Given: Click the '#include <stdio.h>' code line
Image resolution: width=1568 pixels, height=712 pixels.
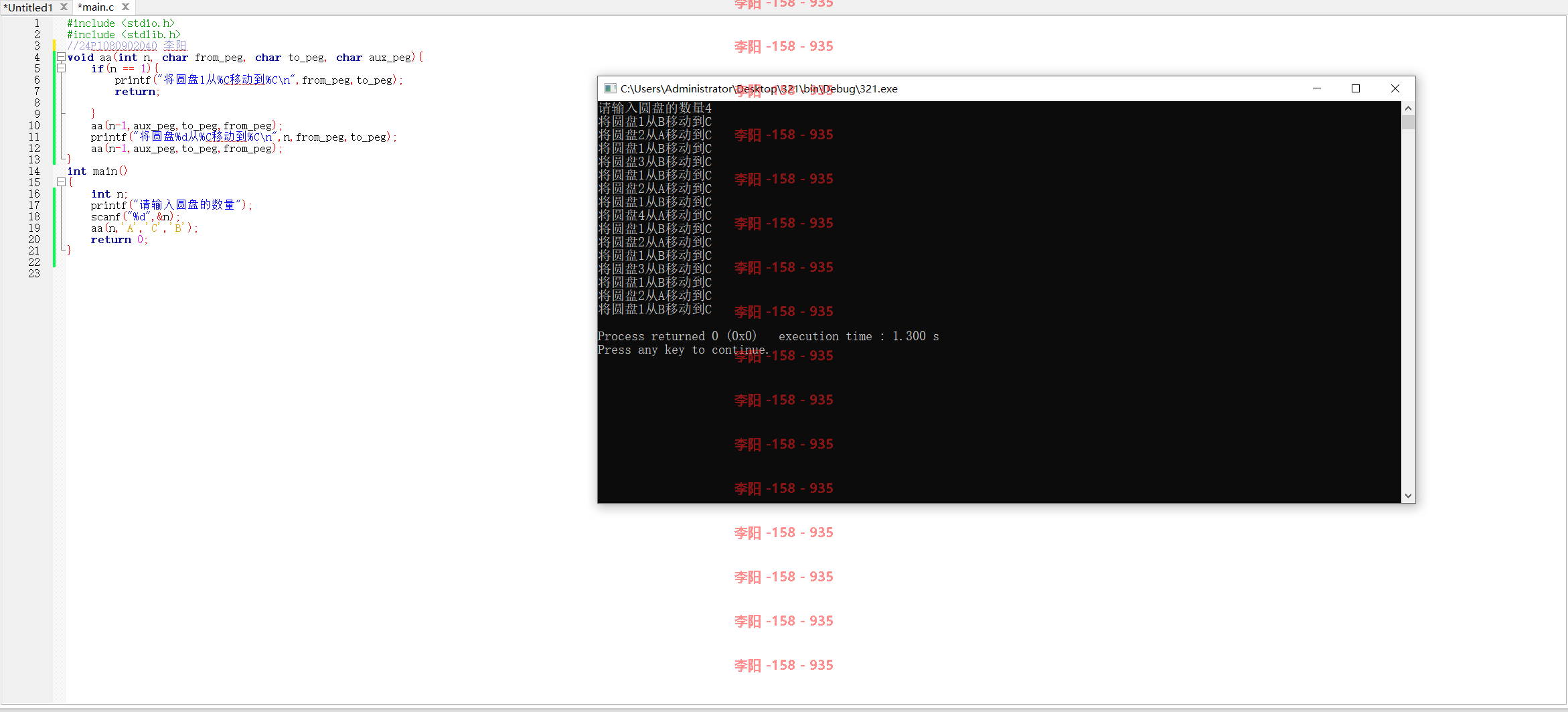Looking at the screenshot, I should 121,23.
